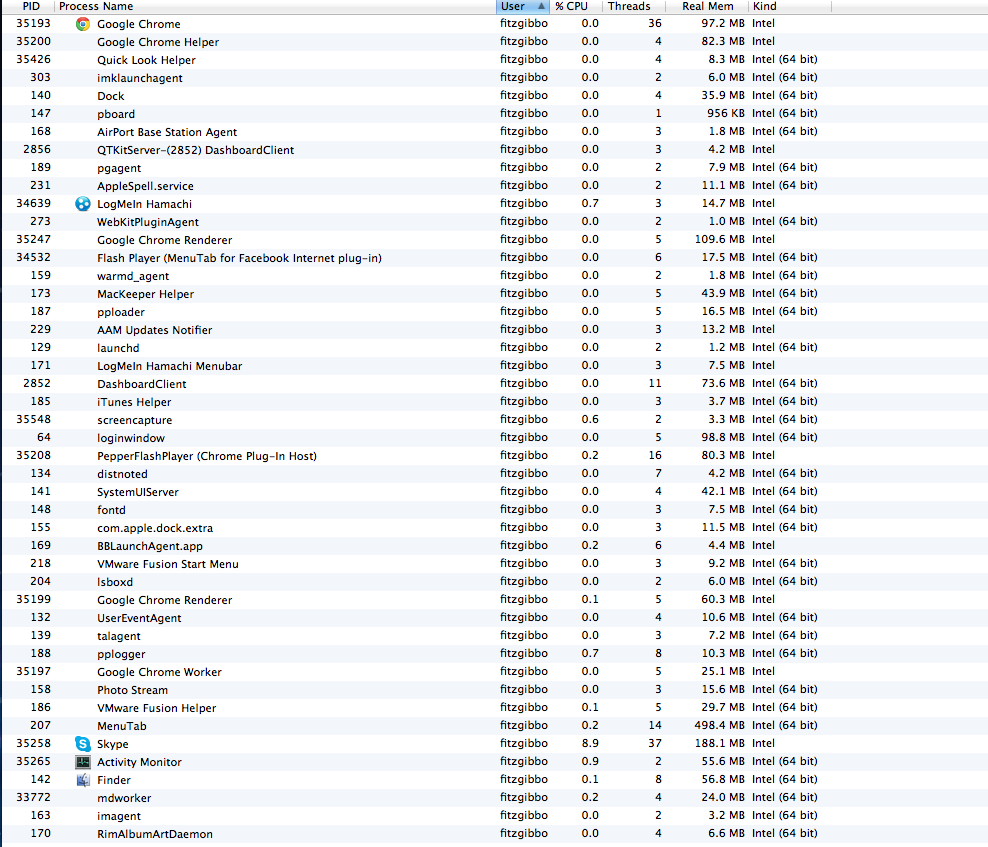Viewport: 988px width, 847px height.
Task: Click the LogMeIn Hamachi globe icon
Action: click(83, 204)
